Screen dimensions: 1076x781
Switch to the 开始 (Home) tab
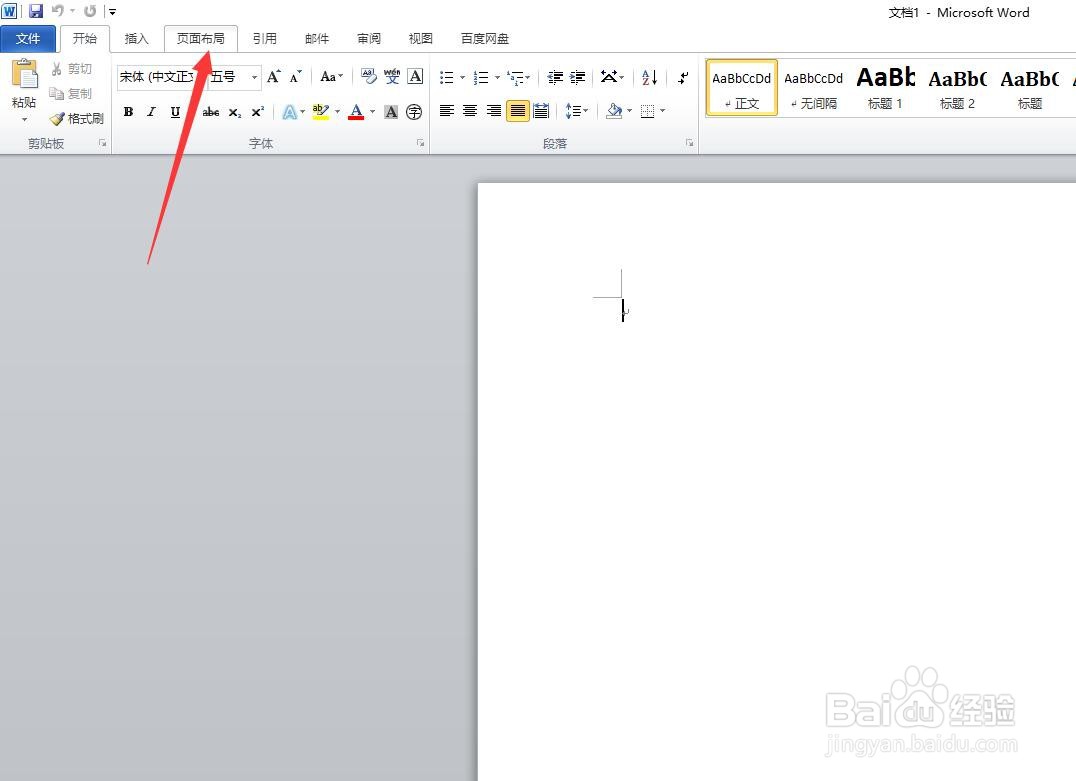[x=84, y=38]
